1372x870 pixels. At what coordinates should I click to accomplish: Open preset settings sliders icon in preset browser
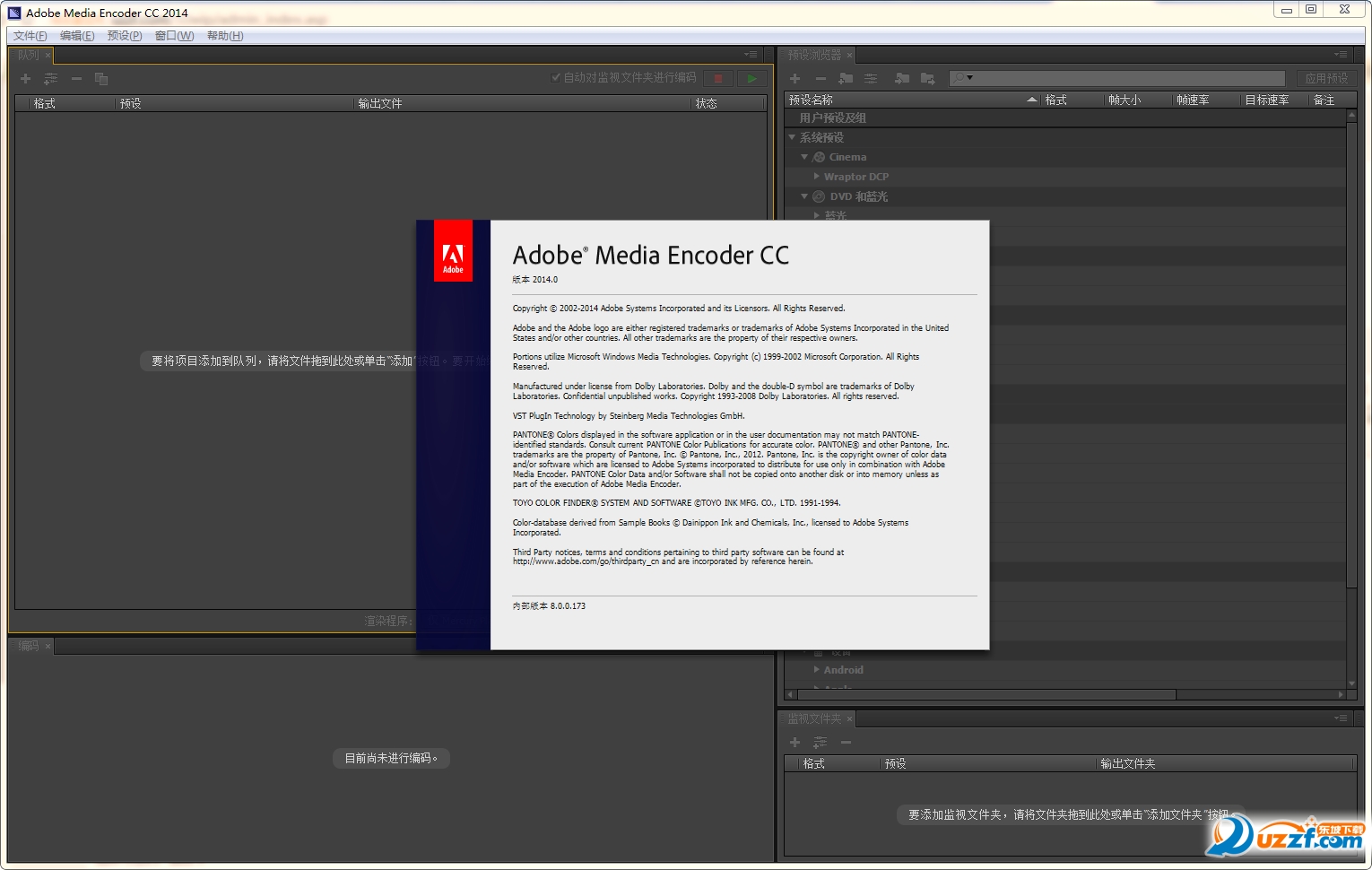[x=871, y=79]
